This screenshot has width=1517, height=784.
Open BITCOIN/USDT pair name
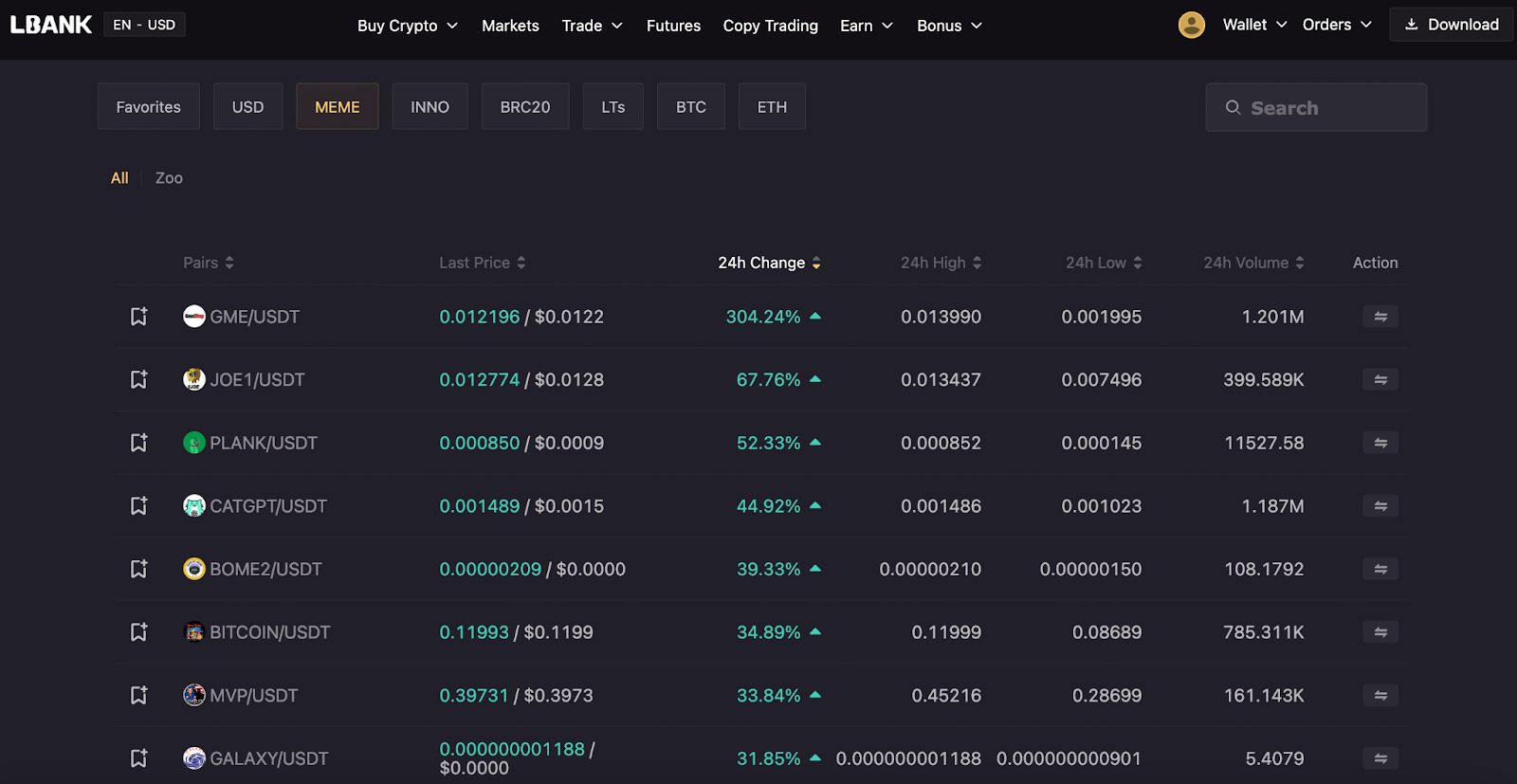tap(270, 632)
